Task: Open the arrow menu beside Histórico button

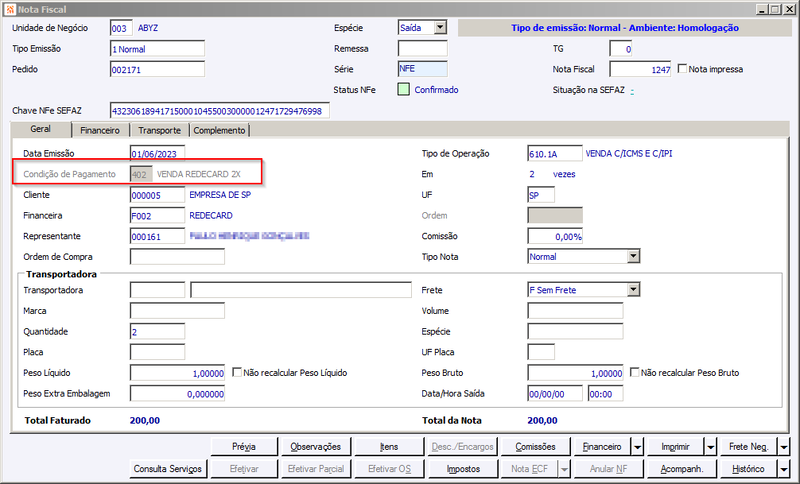Action: point(784,468)
